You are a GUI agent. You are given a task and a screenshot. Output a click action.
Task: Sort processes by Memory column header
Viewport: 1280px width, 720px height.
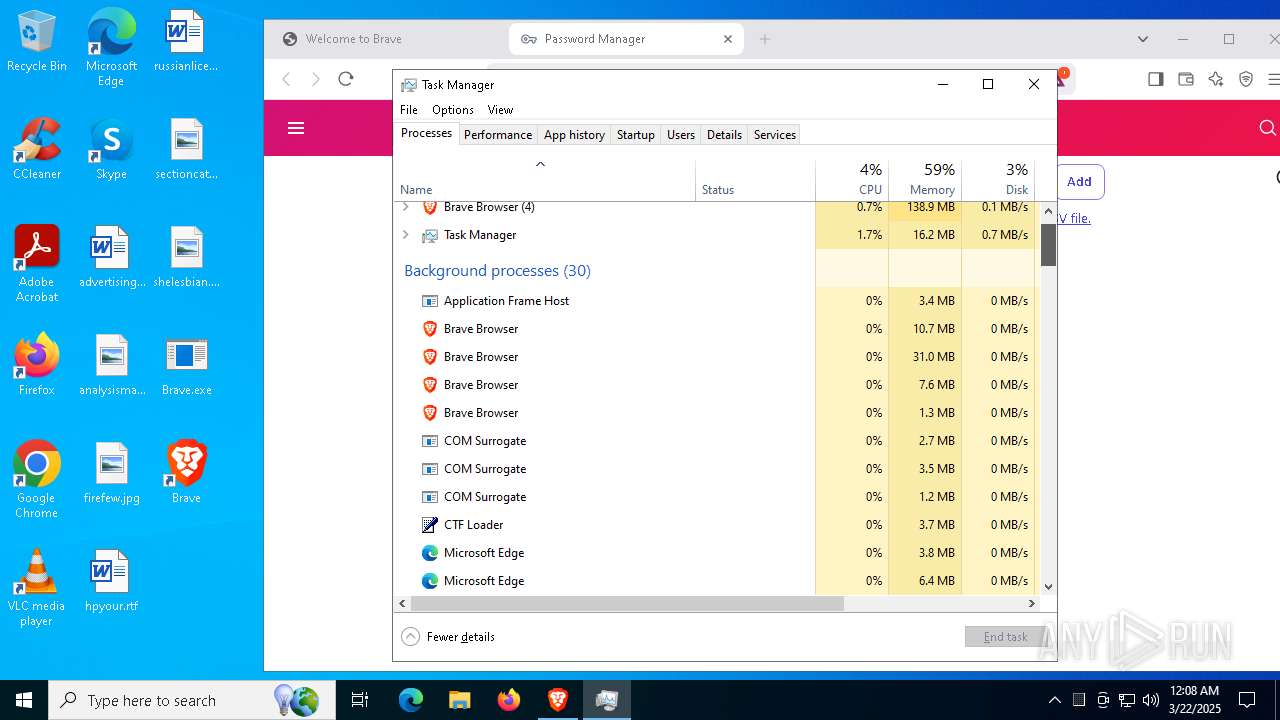coord(925,181)
